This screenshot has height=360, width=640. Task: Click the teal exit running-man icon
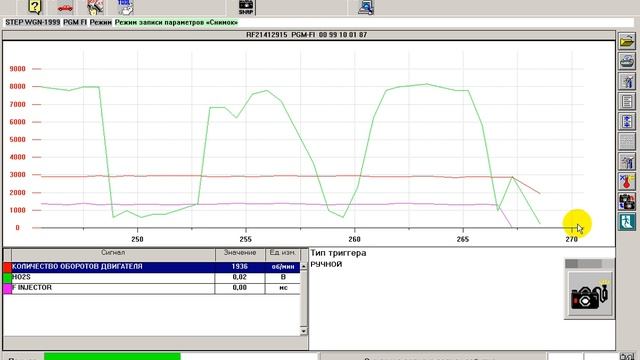coord(627,222)
